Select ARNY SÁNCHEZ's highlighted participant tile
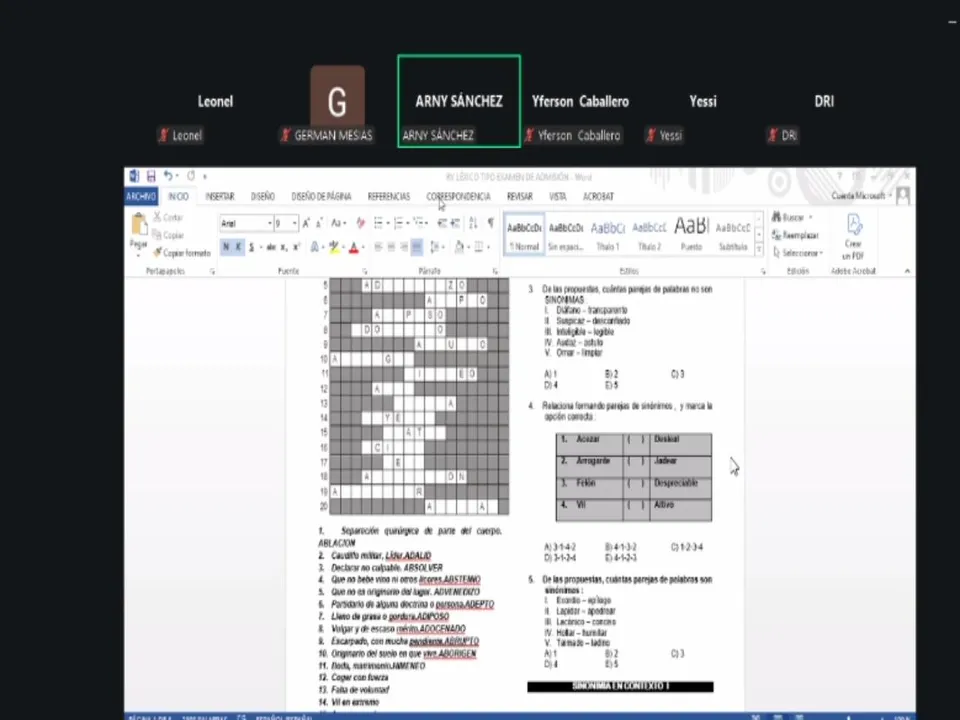 pos(459,101)
